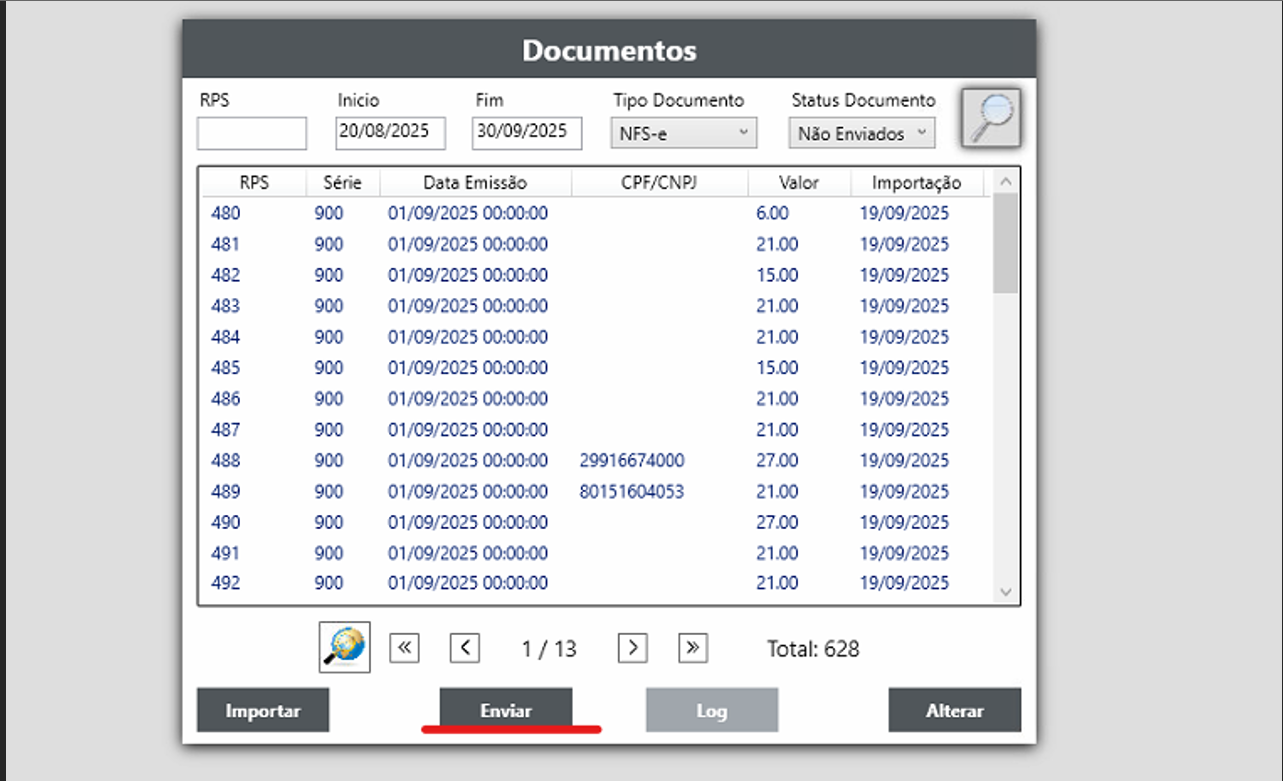Screen dimensions: 1283x781
Task: Click the Alterar button
Action: pyautogui.click(x=954, y=711)
